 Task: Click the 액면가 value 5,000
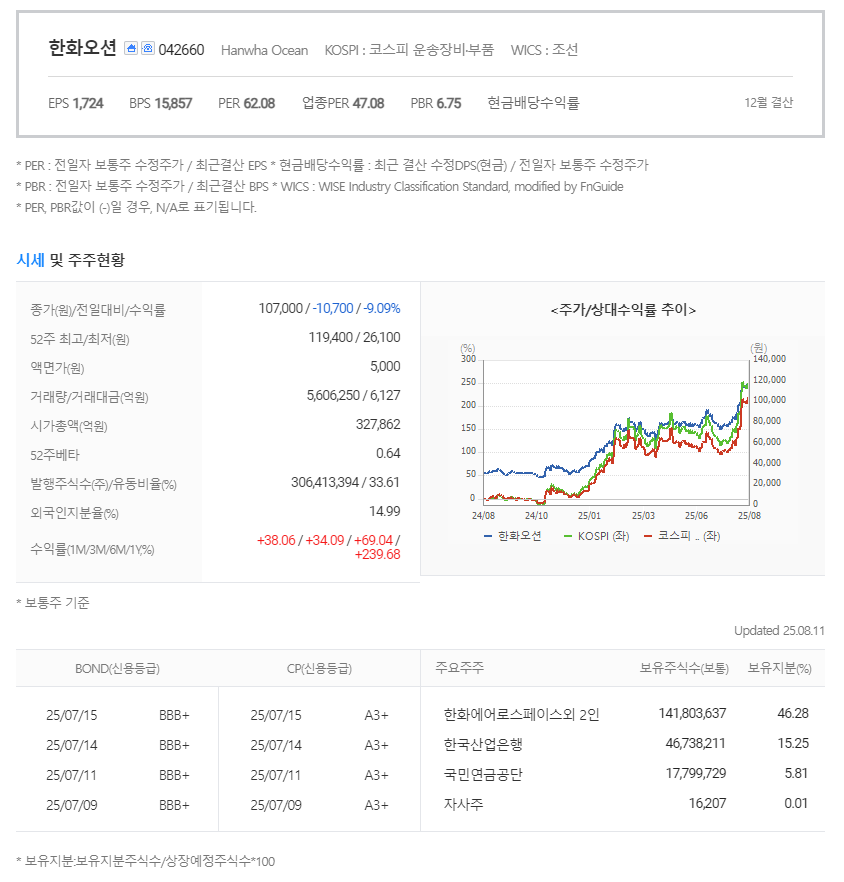[x=385, y=367]
